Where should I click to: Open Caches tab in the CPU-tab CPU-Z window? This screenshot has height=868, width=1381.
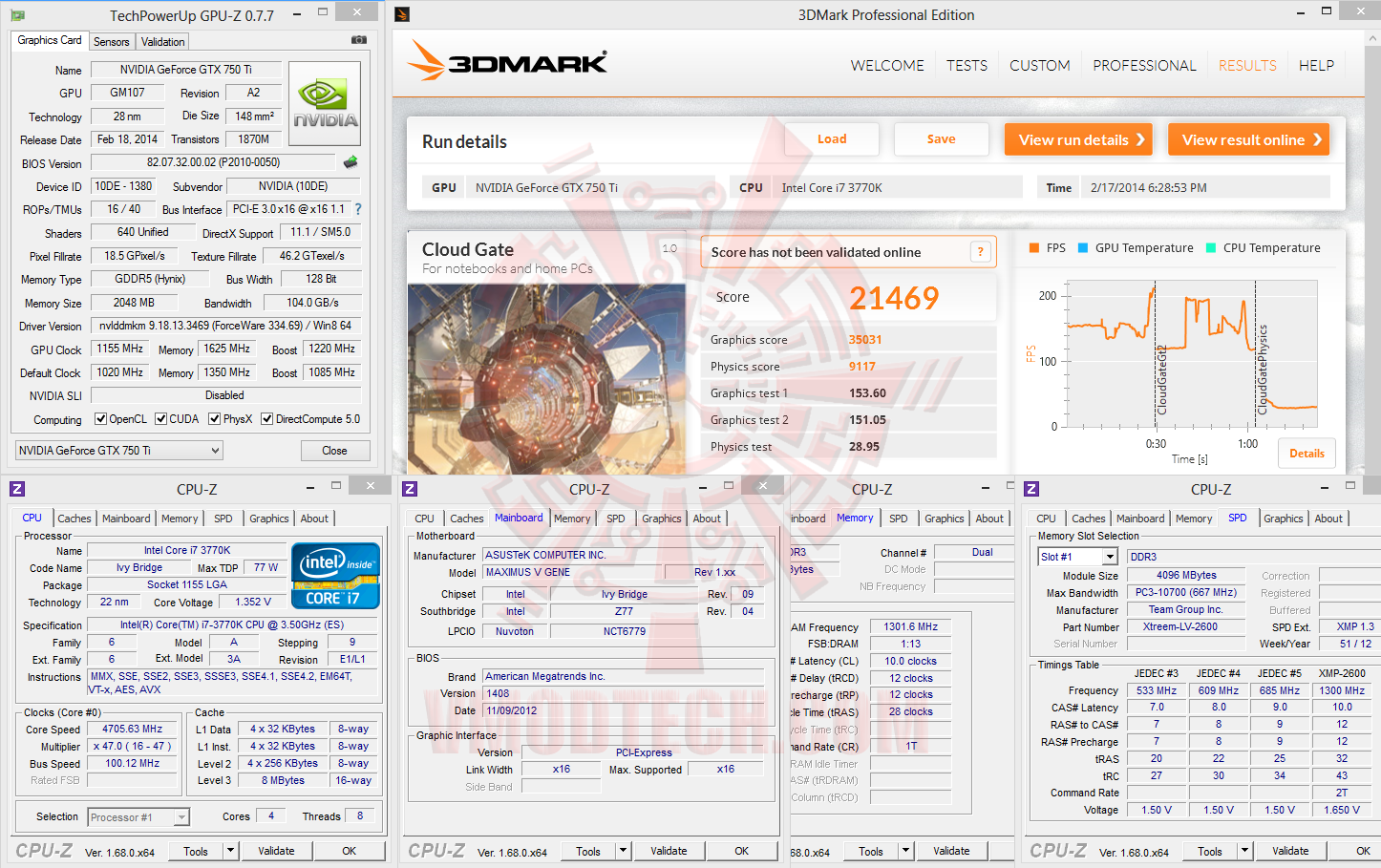pos(74,519)
